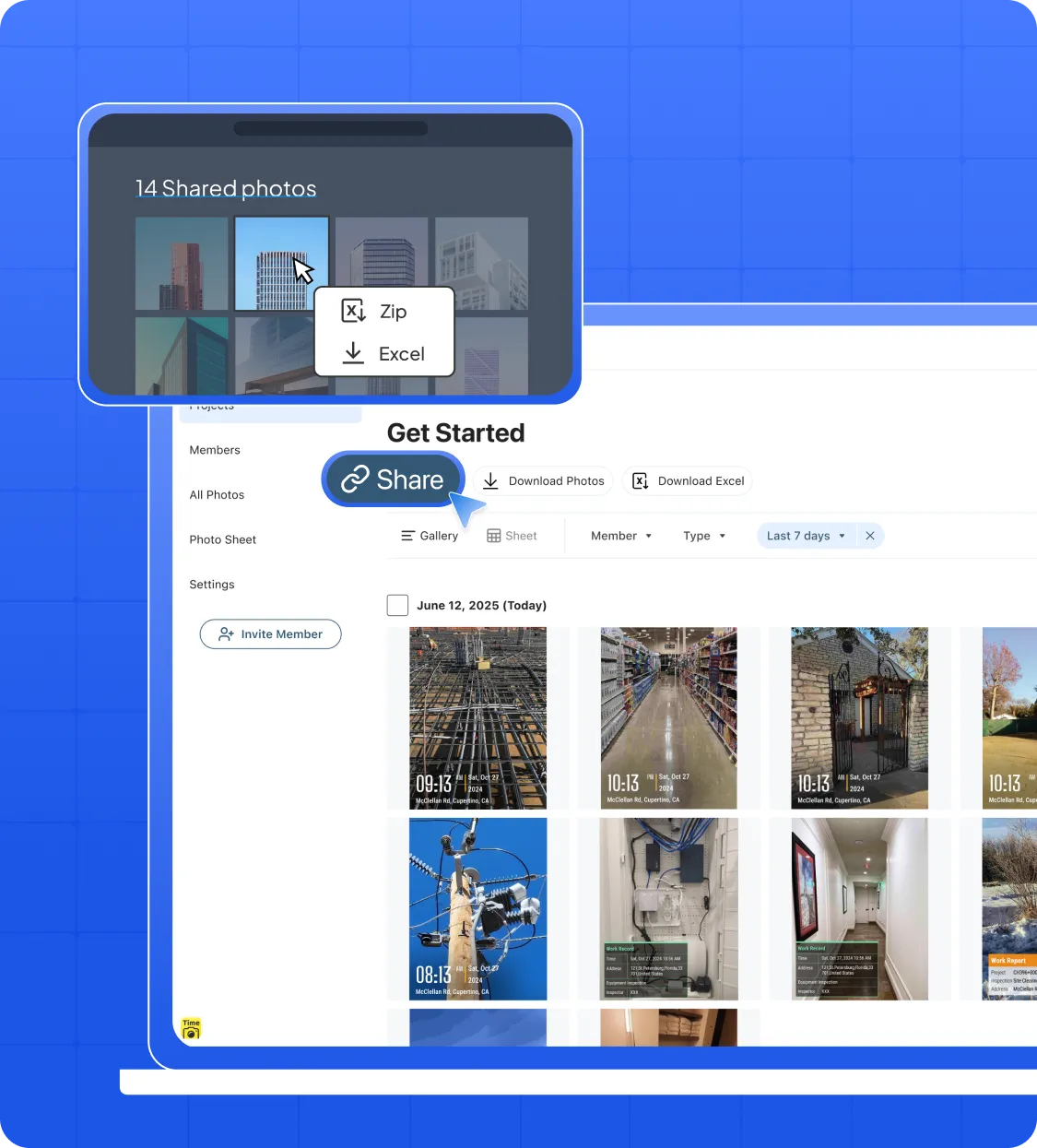Click the person-add icon on Invite Member
The image size is (1037, 1148).
pos(225,633)
